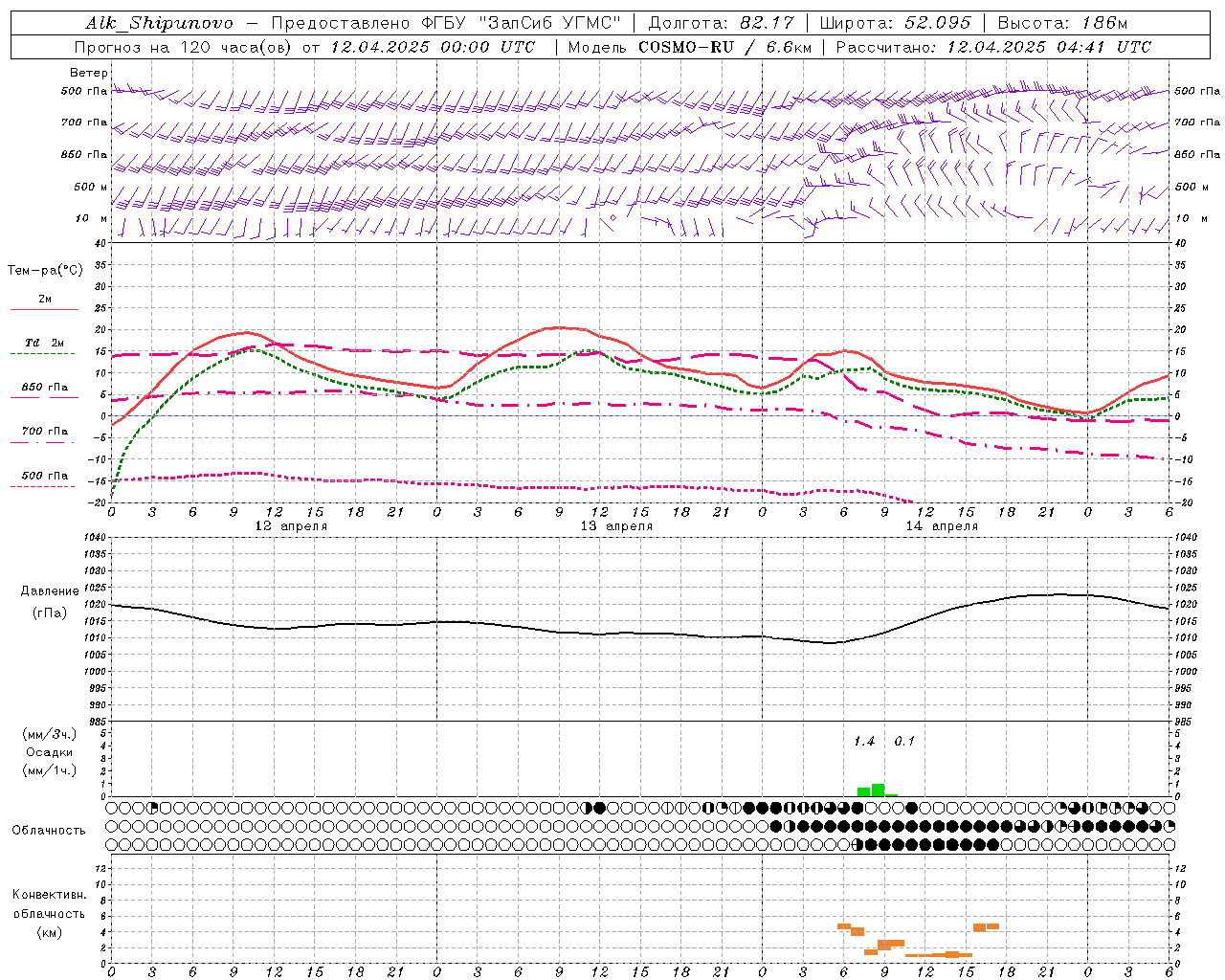The height and width of the screenshot is (980, 1225).
Task: Click the 'Широта: 52.095' value
Action: pos(896,23)
